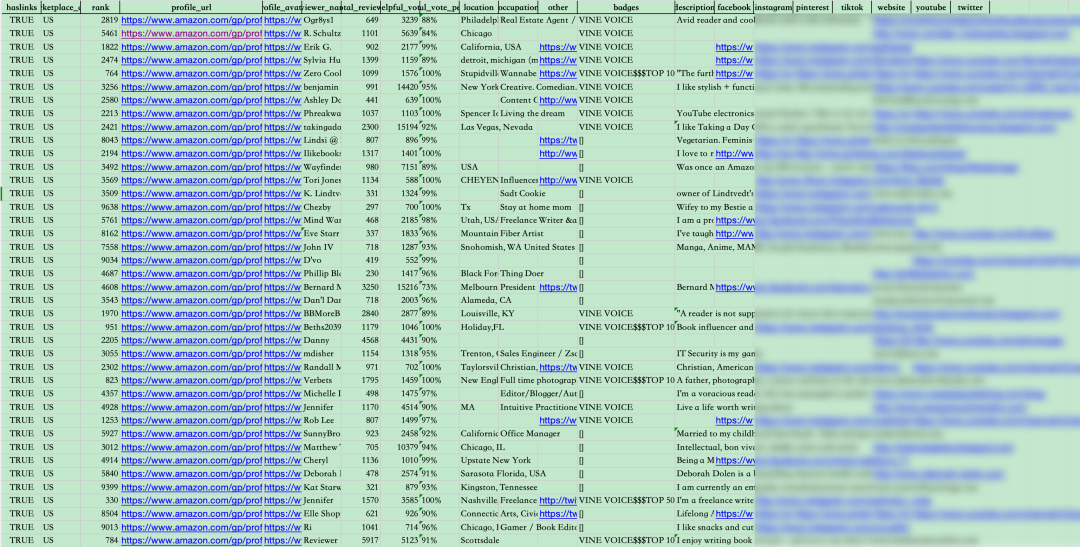The image size is (1080, 547).
Task: Open Amazon profile link in Ogr8ys1 row
Action: click(191, 20)
